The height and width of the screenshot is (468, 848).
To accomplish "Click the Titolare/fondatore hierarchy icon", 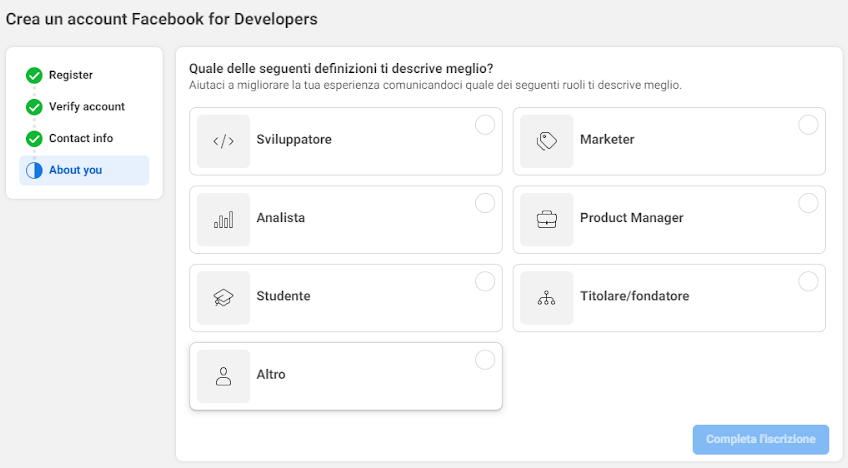I will click(x=546, y=298).
